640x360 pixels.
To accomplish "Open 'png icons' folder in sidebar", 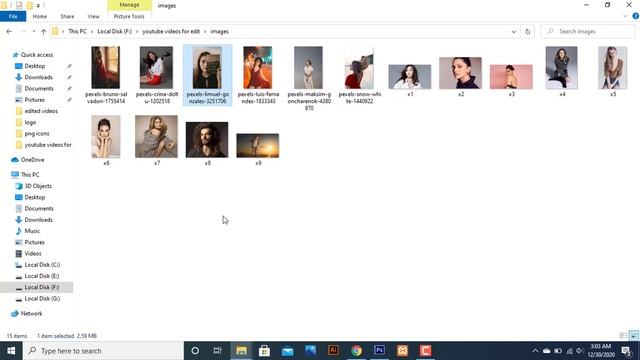I will coord(37,133).
